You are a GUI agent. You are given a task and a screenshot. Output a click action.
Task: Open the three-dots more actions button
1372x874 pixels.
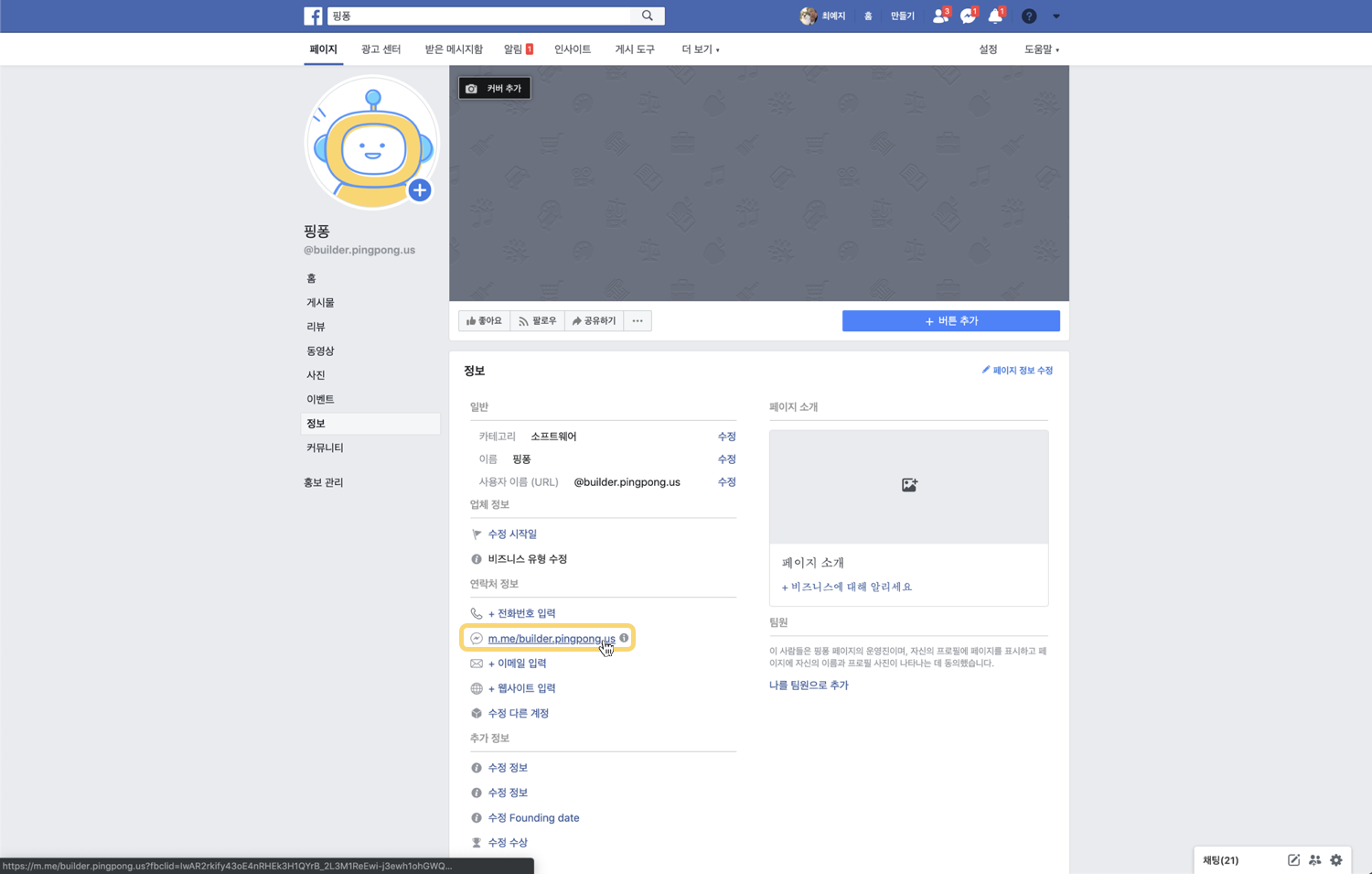(638, 321)
